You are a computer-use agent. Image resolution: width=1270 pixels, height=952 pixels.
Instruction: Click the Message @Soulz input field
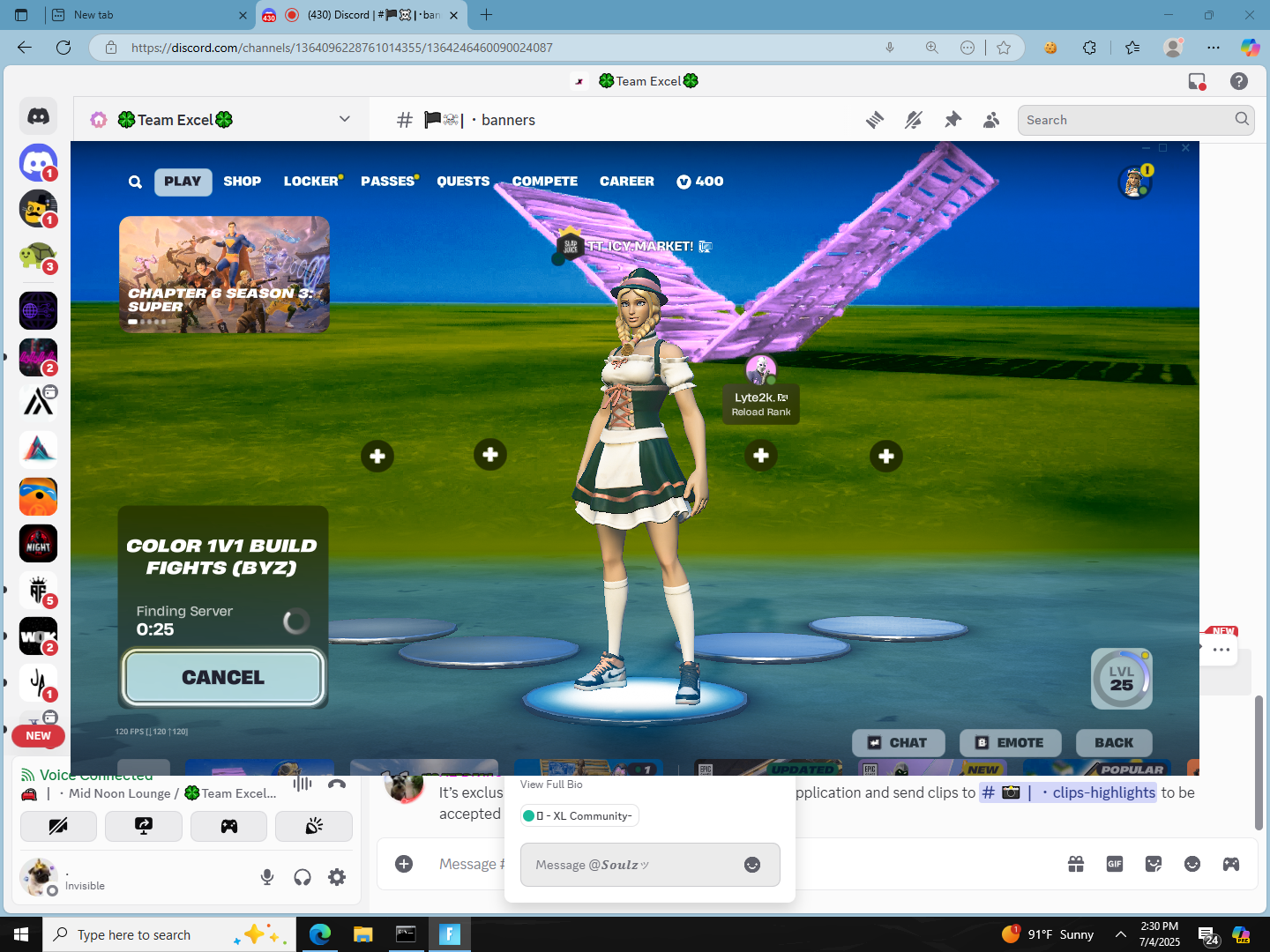[x=650, y=865]
